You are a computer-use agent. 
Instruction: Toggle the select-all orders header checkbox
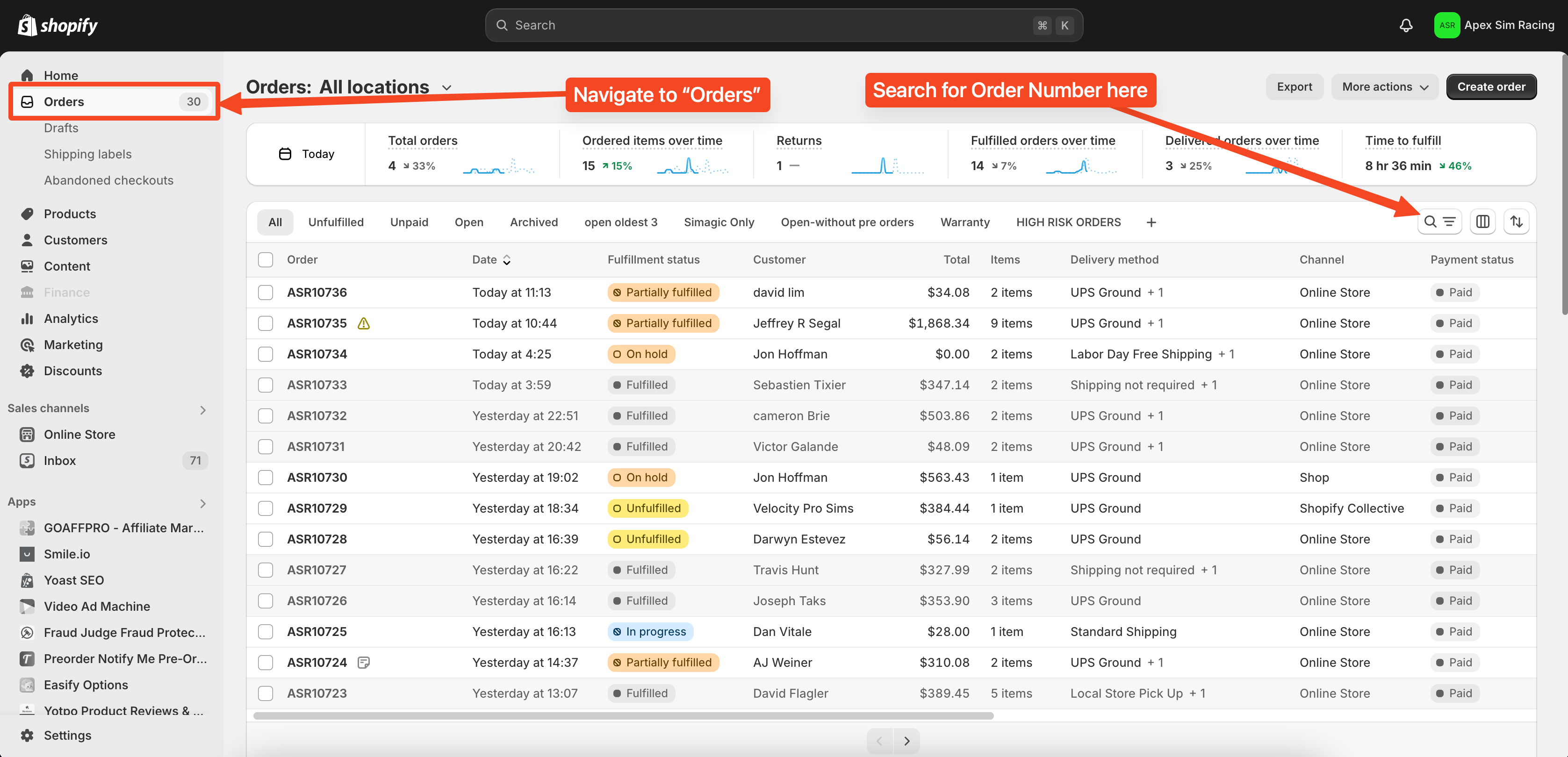click(266, 259)
